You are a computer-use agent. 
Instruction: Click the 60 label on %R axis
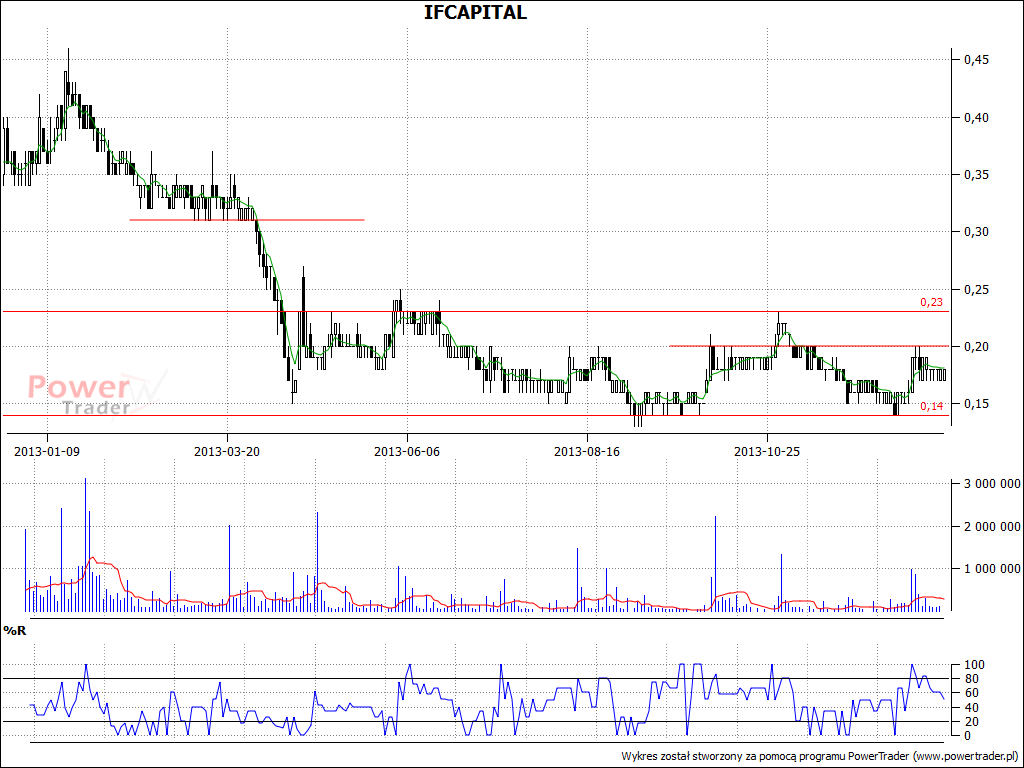click(x=970, y=693)
